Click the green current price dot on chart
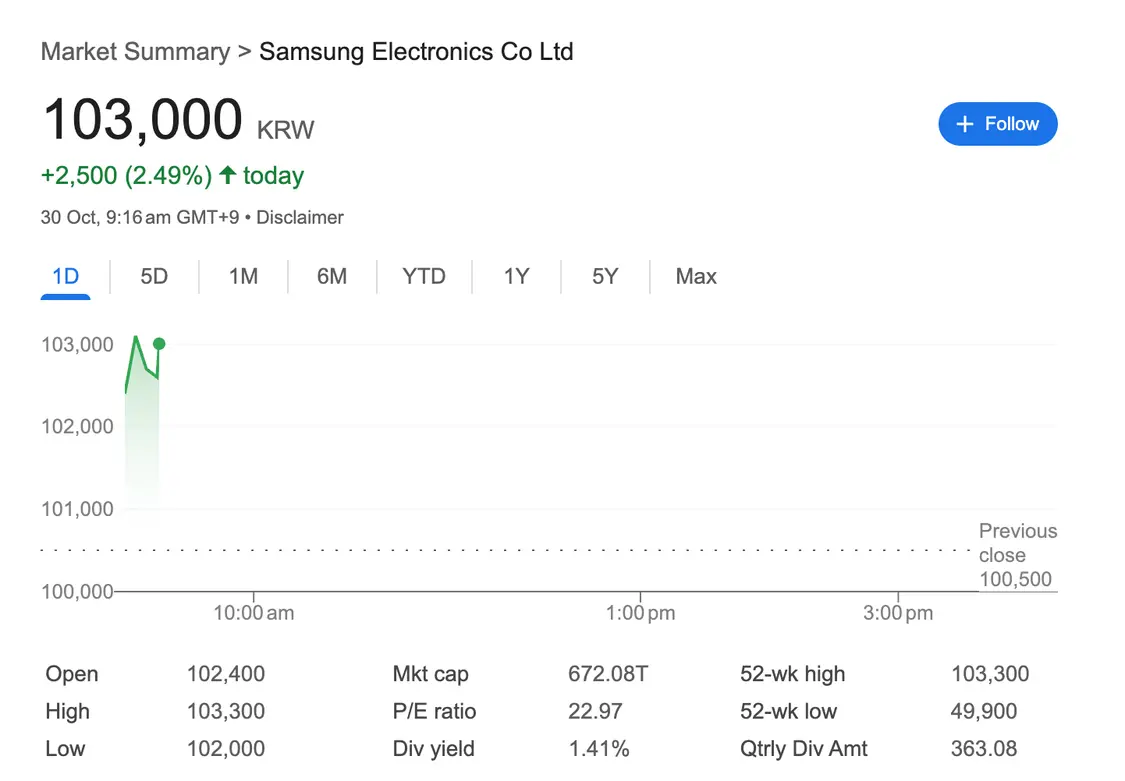This screenshot has width=1125, height=781. coord(159,344)
